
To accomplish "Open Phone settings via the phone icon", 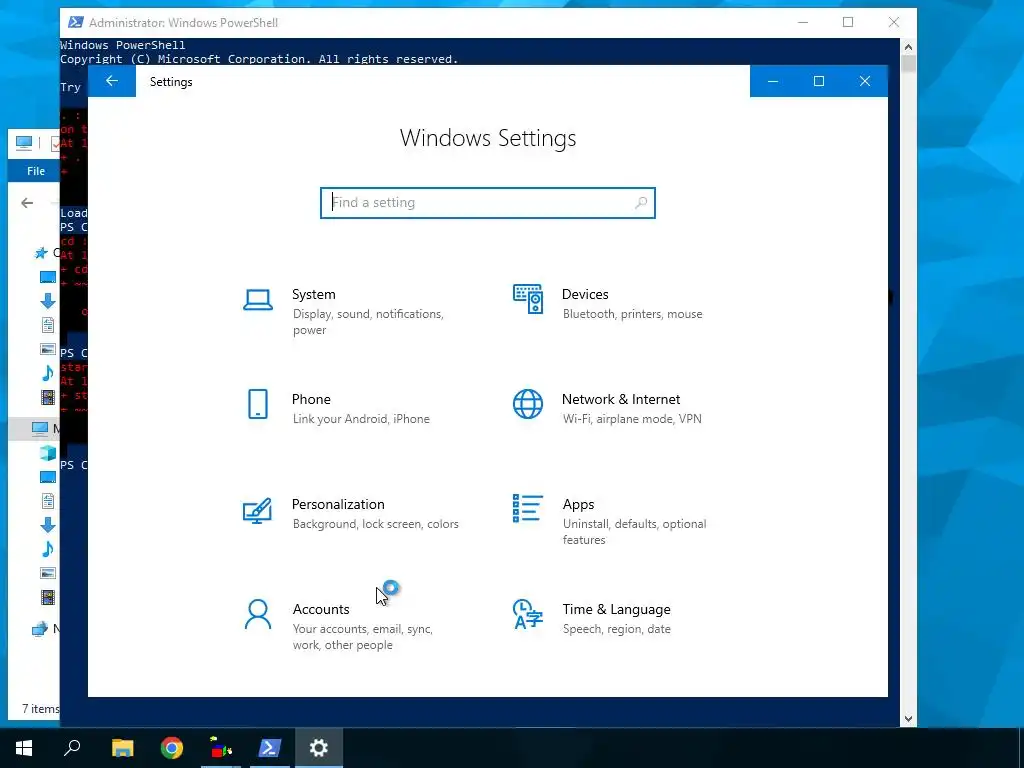I will coord(258,404).
